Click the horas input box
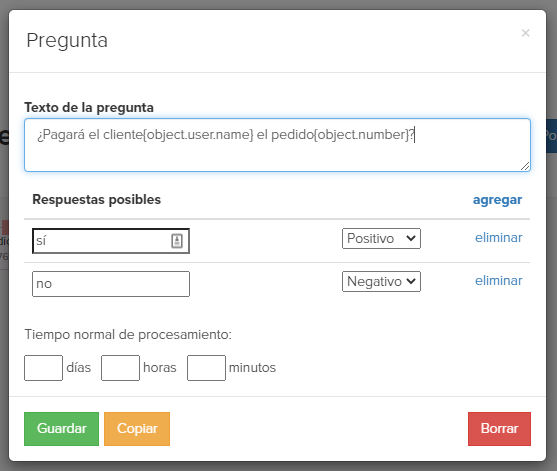Viewport: 557px width, 471px height. coord(120,368)
